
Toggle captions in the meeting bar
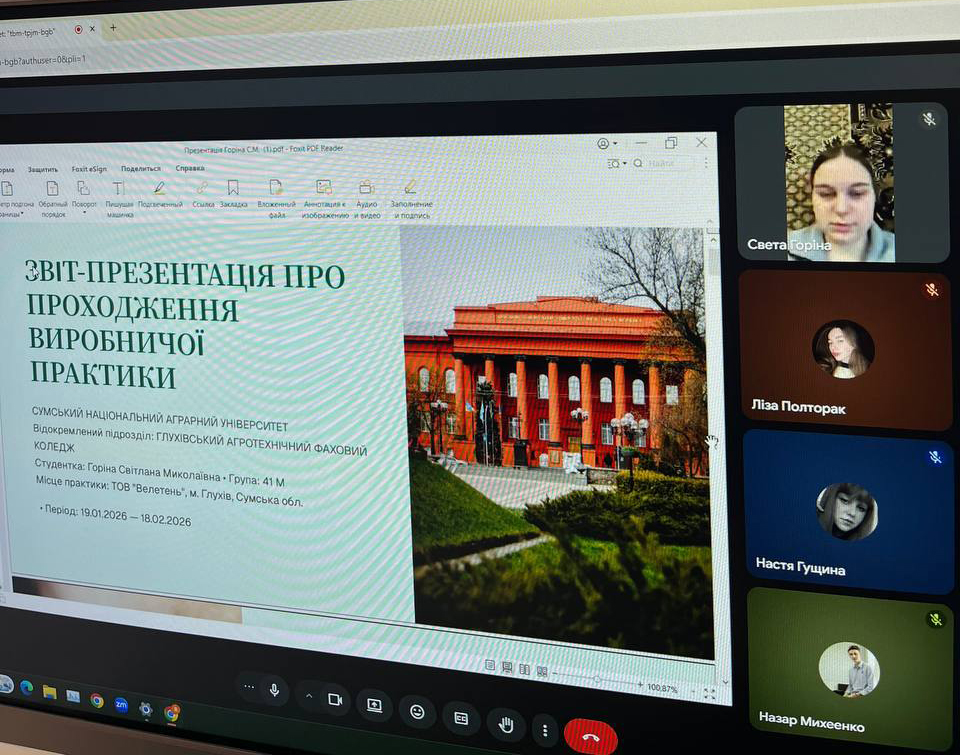pyautogui.click(x=461, y=717)
